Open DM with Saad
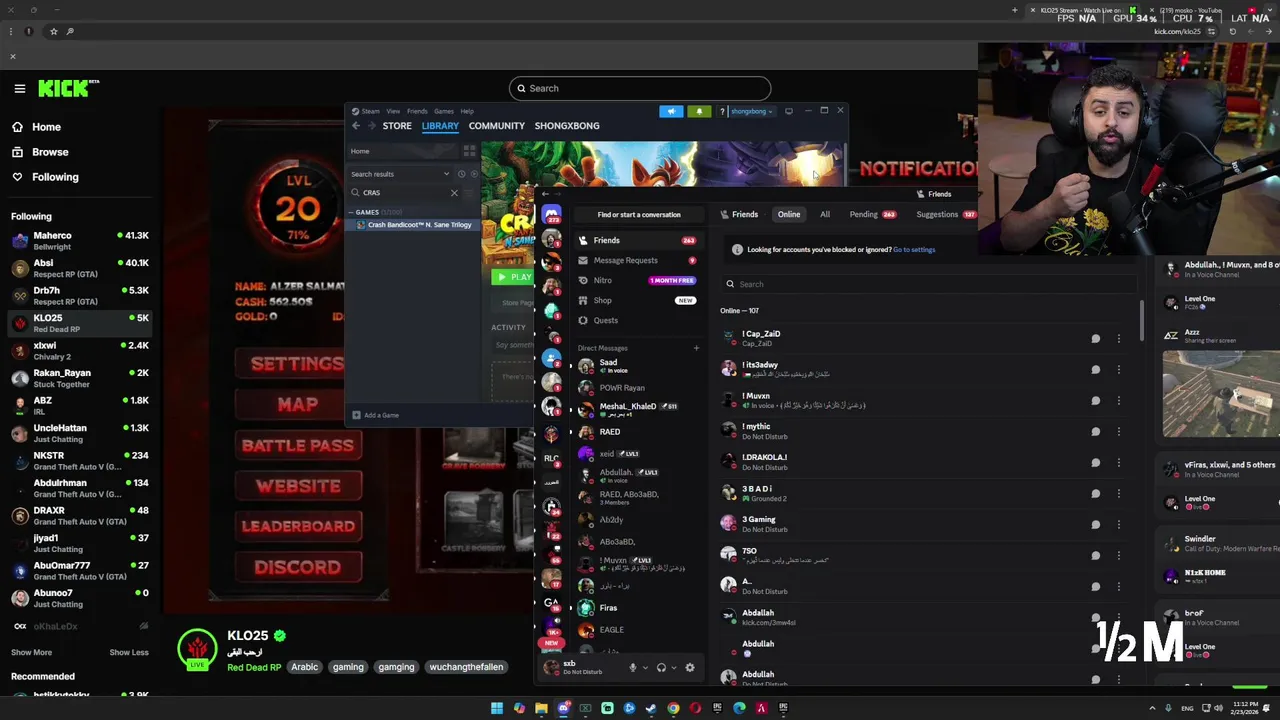The width and height of the screenshot is (1280, 720). pos(638,366)
